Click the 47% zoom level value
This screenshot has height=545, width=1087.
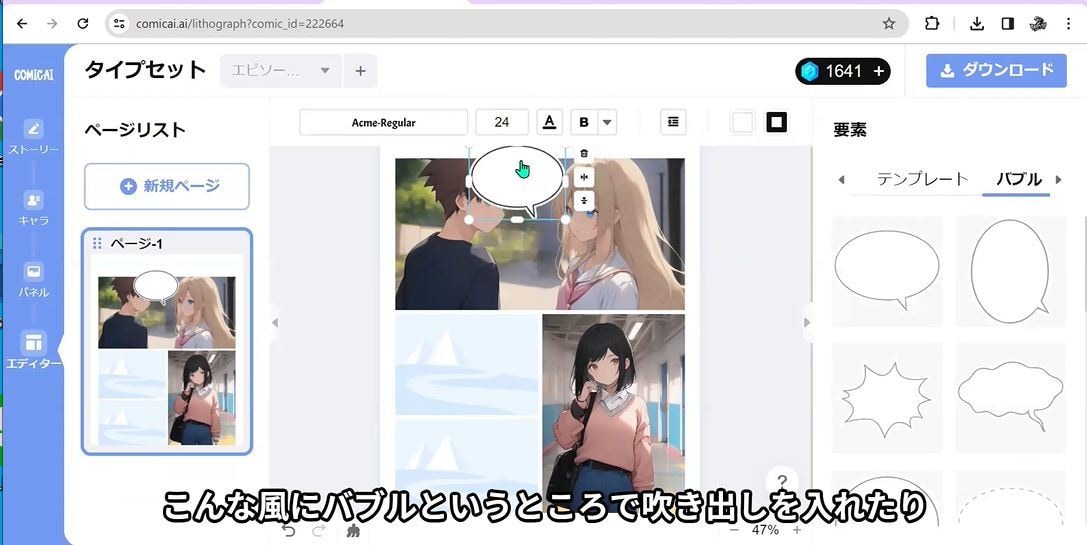765,530
